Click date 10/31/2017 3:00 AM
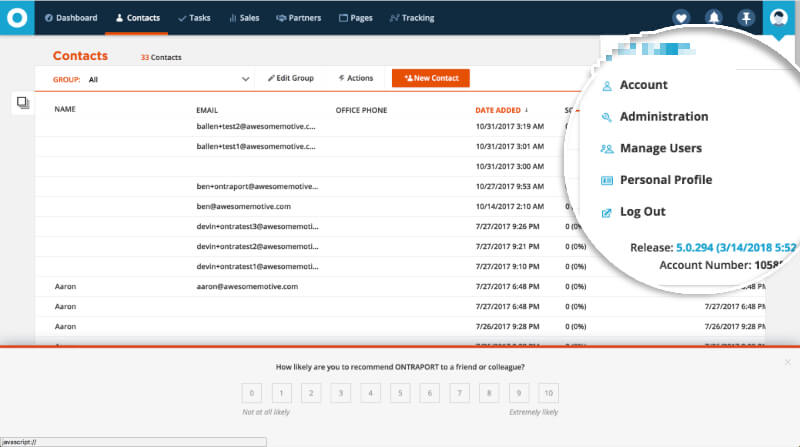Image resolution: width=800 pixels, height=447 pixels. point(510,166)
